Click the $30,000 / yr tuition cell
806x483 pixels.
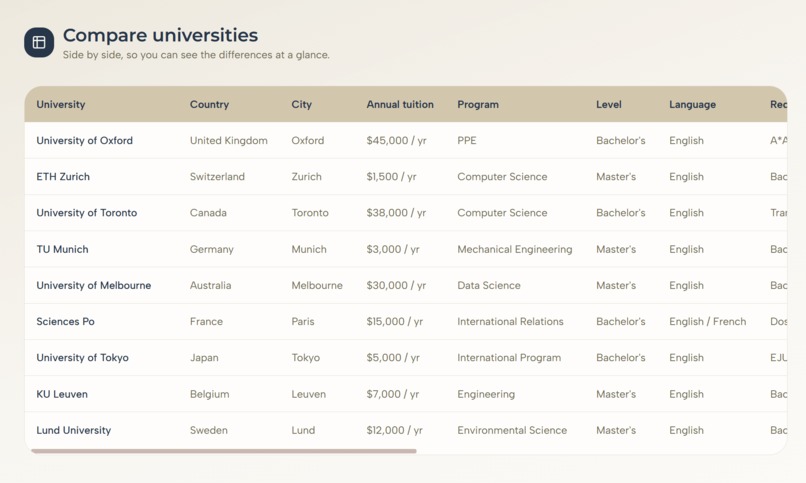tap(396, 285)
